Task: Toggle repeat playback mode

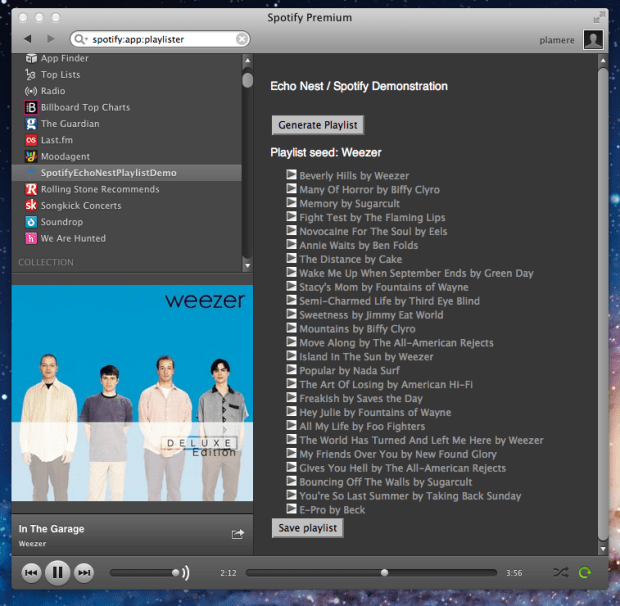Action: point(585,573)
